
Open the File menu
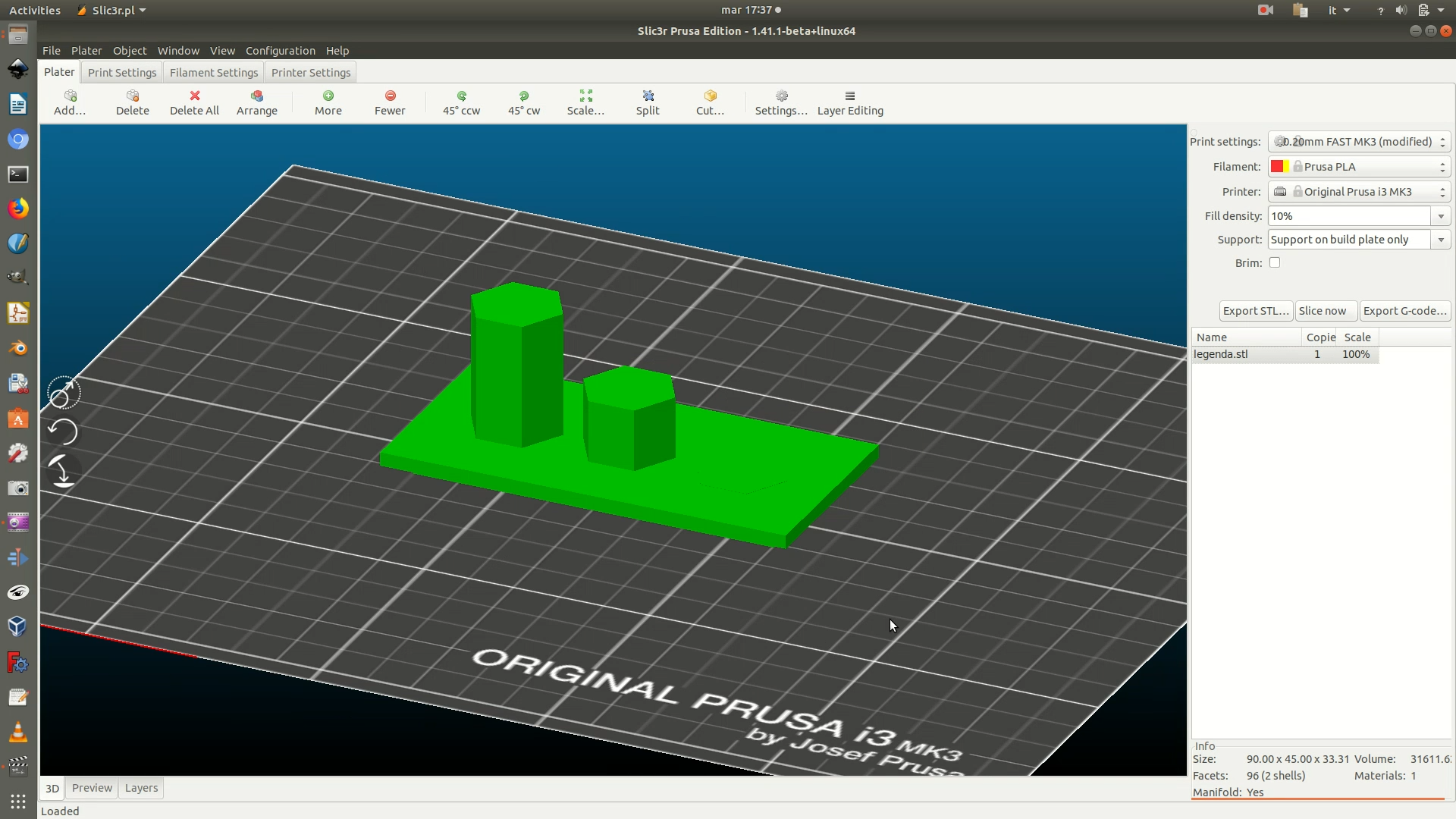52,51
